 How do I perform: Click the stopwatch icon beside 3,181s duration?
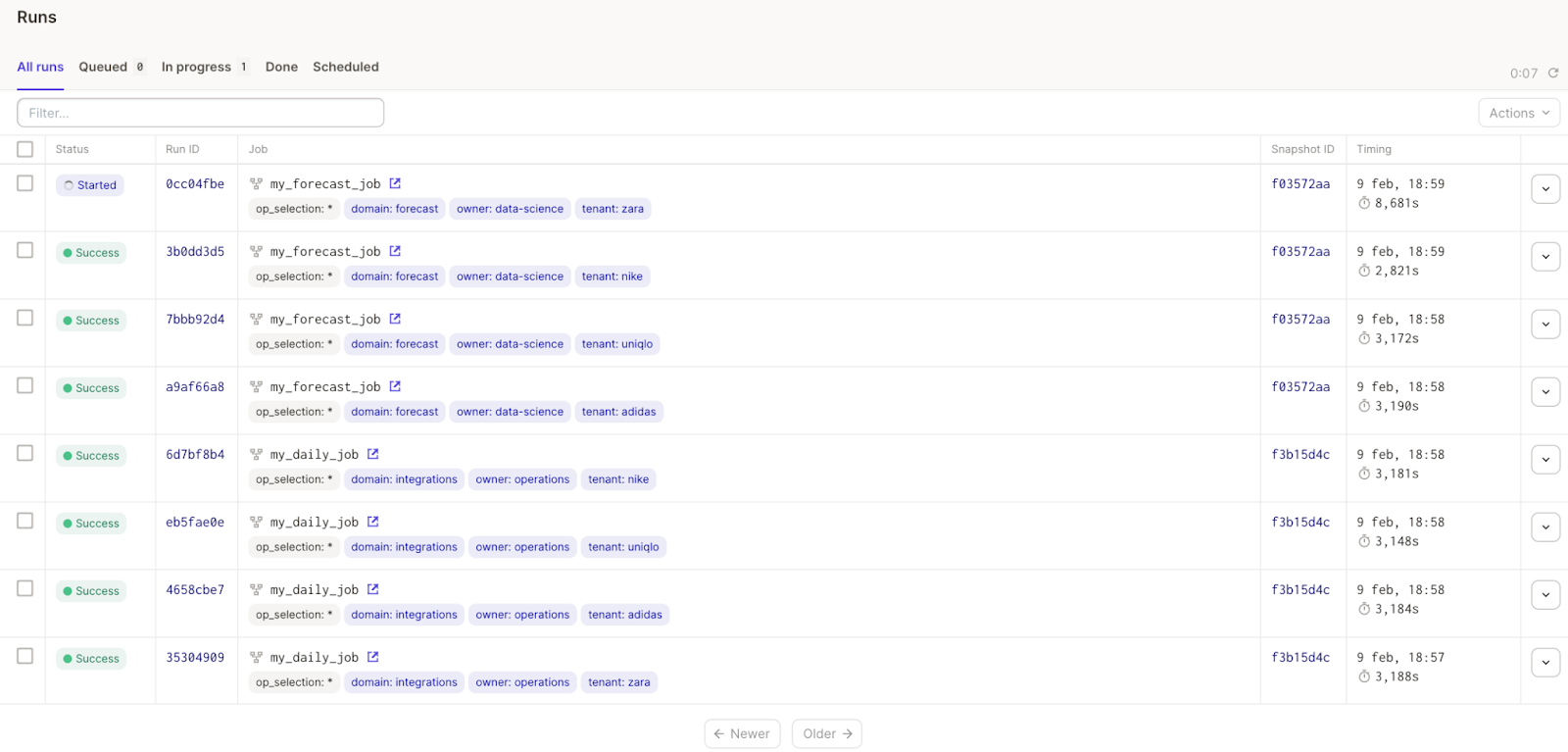[x=1364, y=474]
